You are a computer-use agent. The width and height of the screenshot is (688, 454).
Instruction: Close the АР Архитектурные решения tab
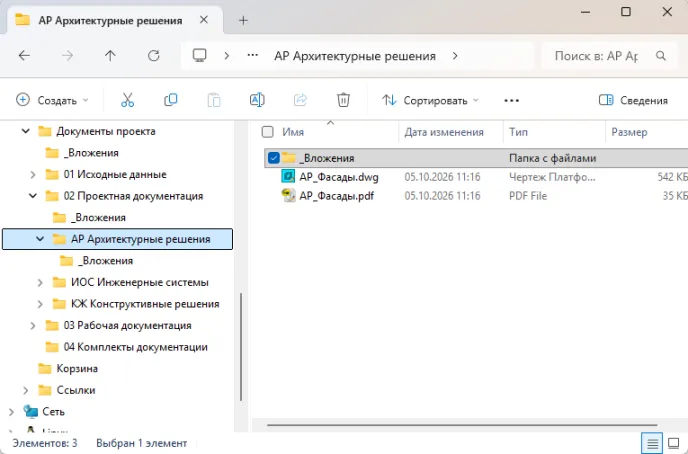coord(204,20)
